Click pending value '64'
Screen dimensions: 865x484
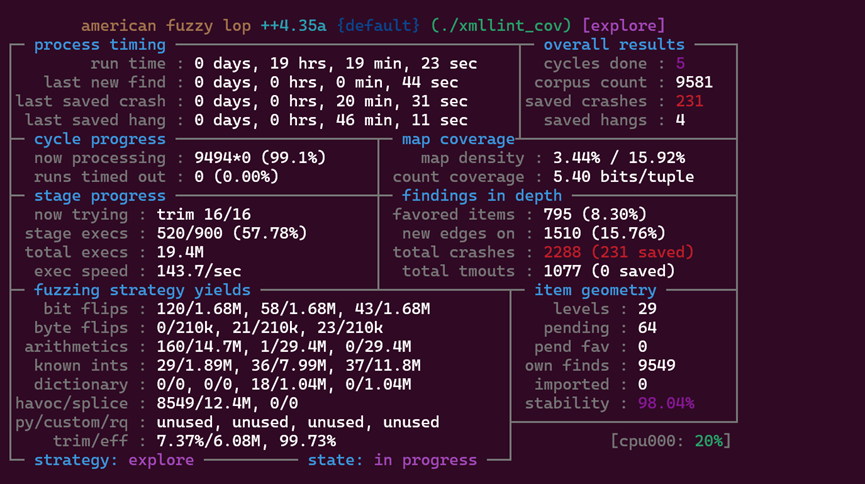[647, 327]
